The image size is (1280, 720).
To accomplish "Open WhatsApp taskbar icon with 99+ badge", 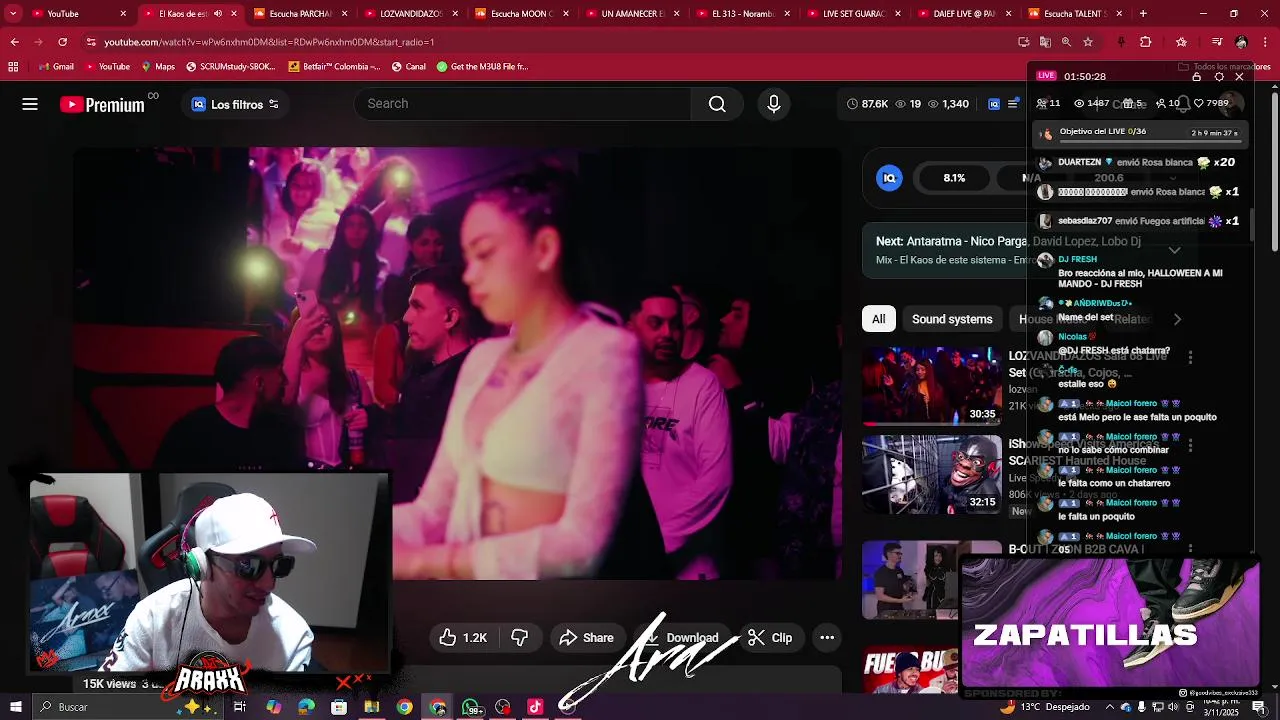I will (x=470, y=707).
